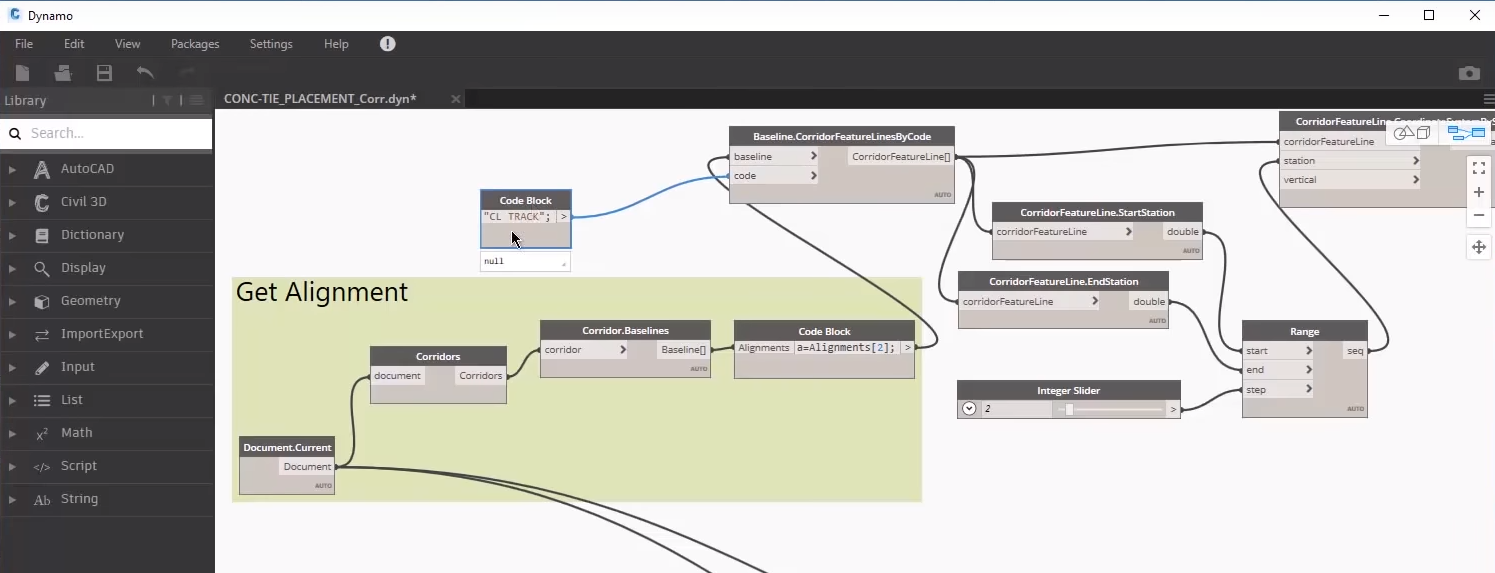Click the Zoom Out minus button

coord(1479,215)
